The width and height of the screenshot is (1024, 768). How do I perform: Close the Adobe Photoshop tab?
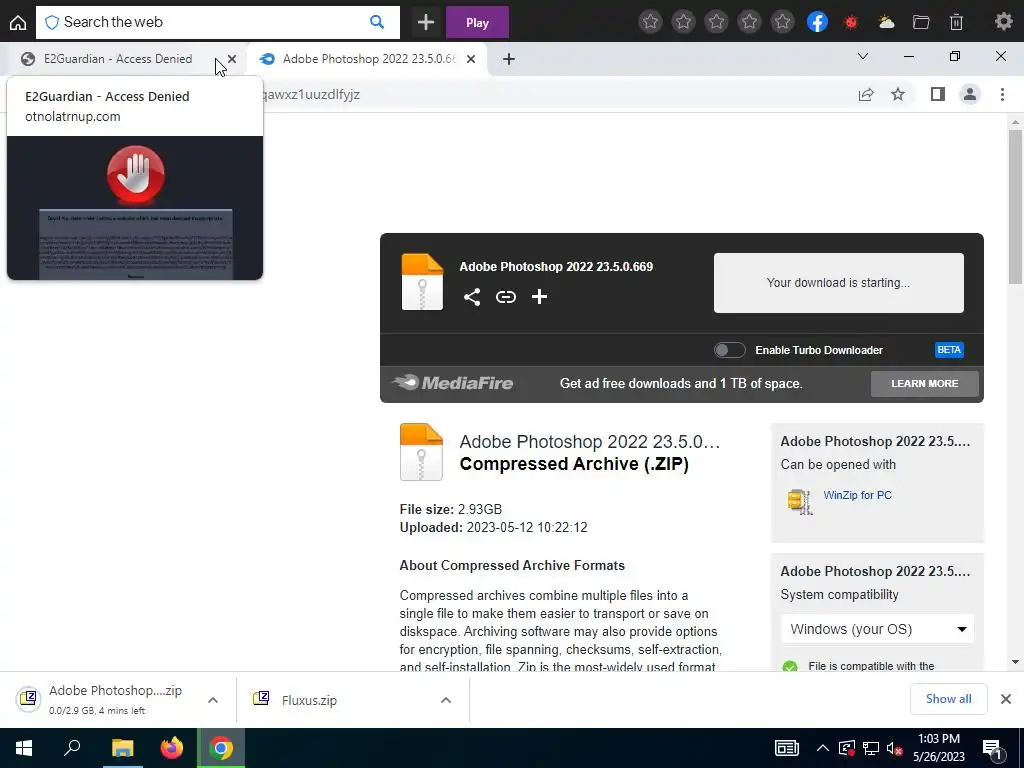(x=471, y=59)
